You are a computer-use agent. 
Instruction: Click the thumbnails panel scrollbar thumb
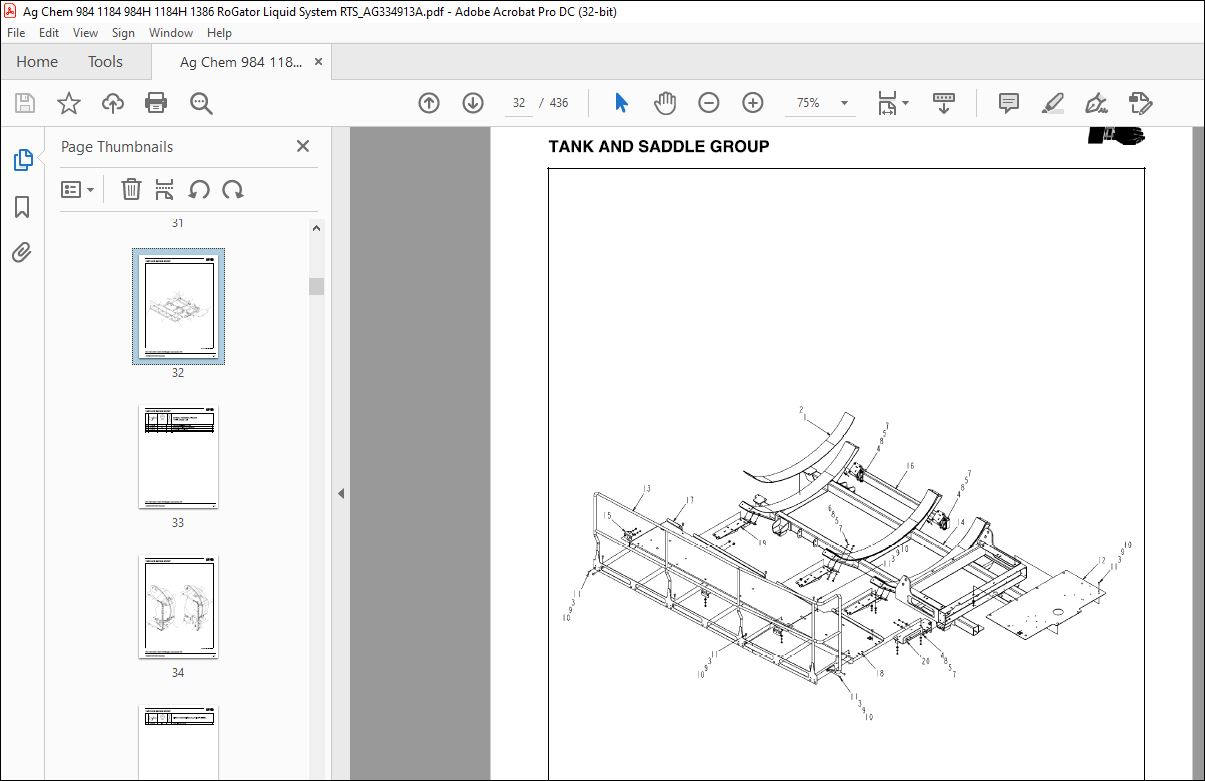(317, 286)
